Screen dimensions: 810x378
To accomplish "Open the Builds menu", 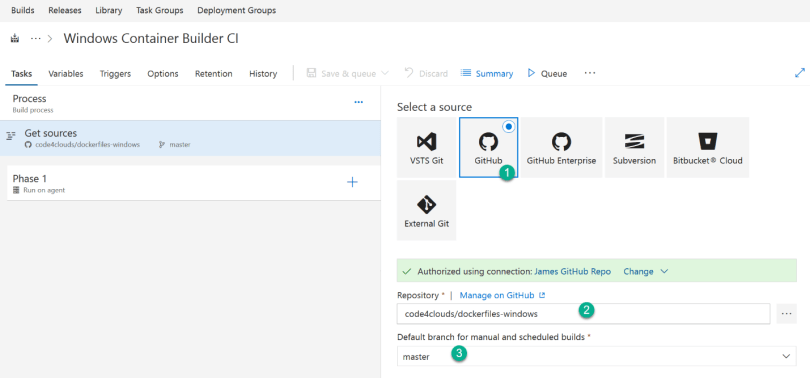I will 23,10.
